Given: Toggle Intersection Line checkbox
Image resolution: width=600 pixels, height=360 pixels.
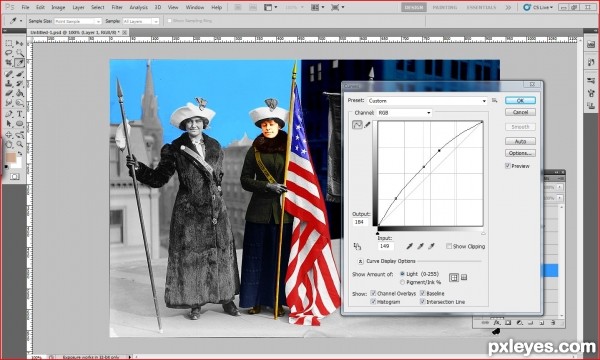Looking at the screenshot, I should (x=422, y=301).
